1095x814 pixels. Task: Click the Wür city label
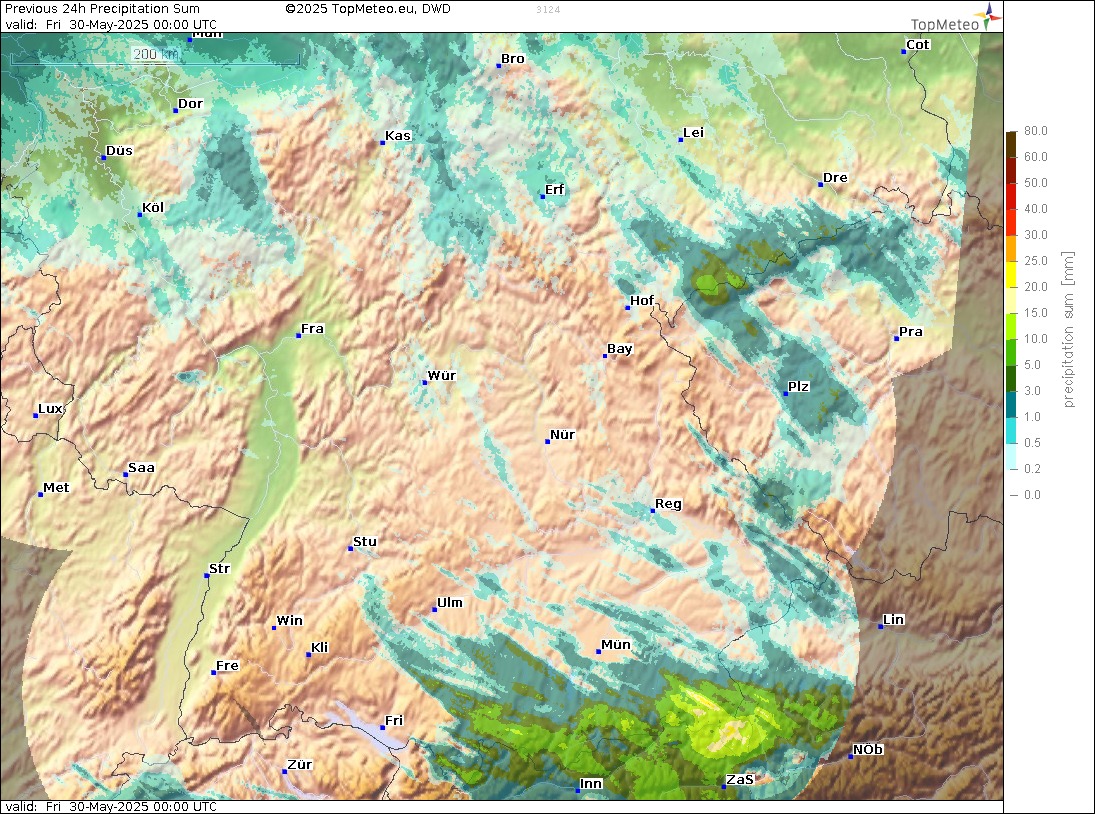click(441, 375)
